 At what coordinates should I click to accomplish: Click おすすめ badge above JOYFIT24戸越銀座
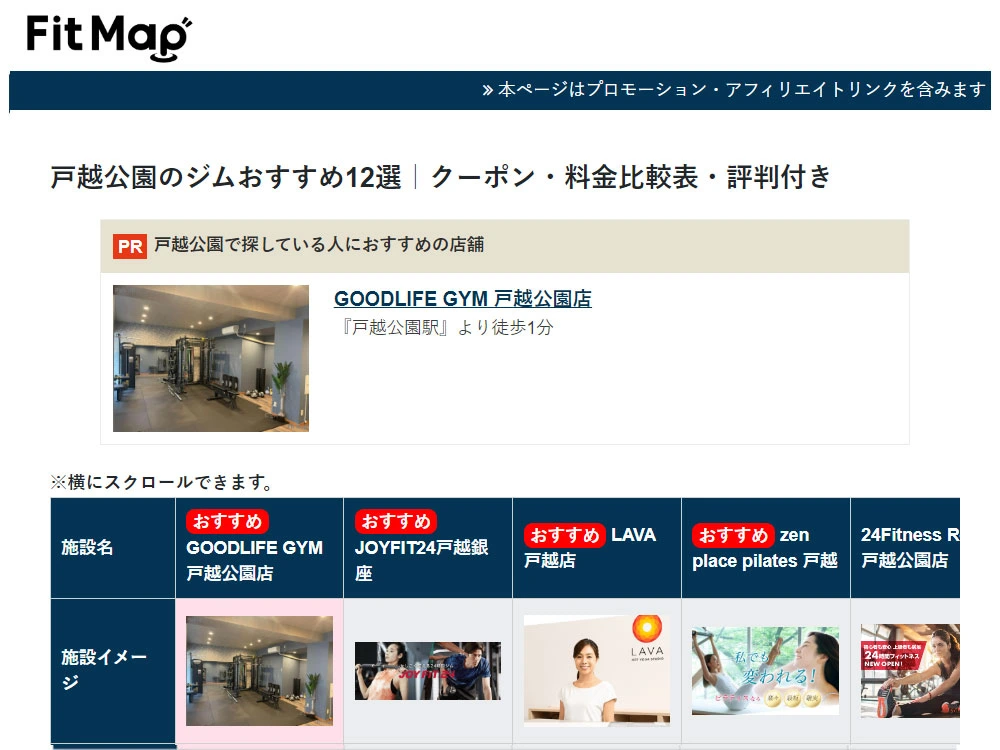tap(396, 521)
